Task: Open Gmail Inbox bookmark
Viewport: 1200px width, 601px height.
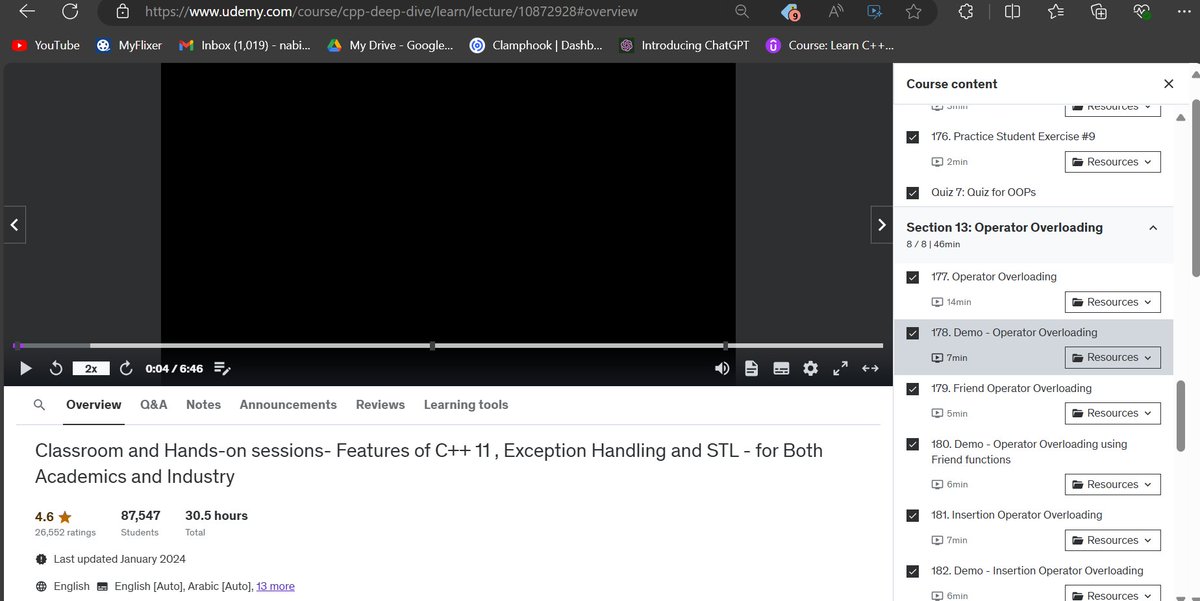Action: 244,45
